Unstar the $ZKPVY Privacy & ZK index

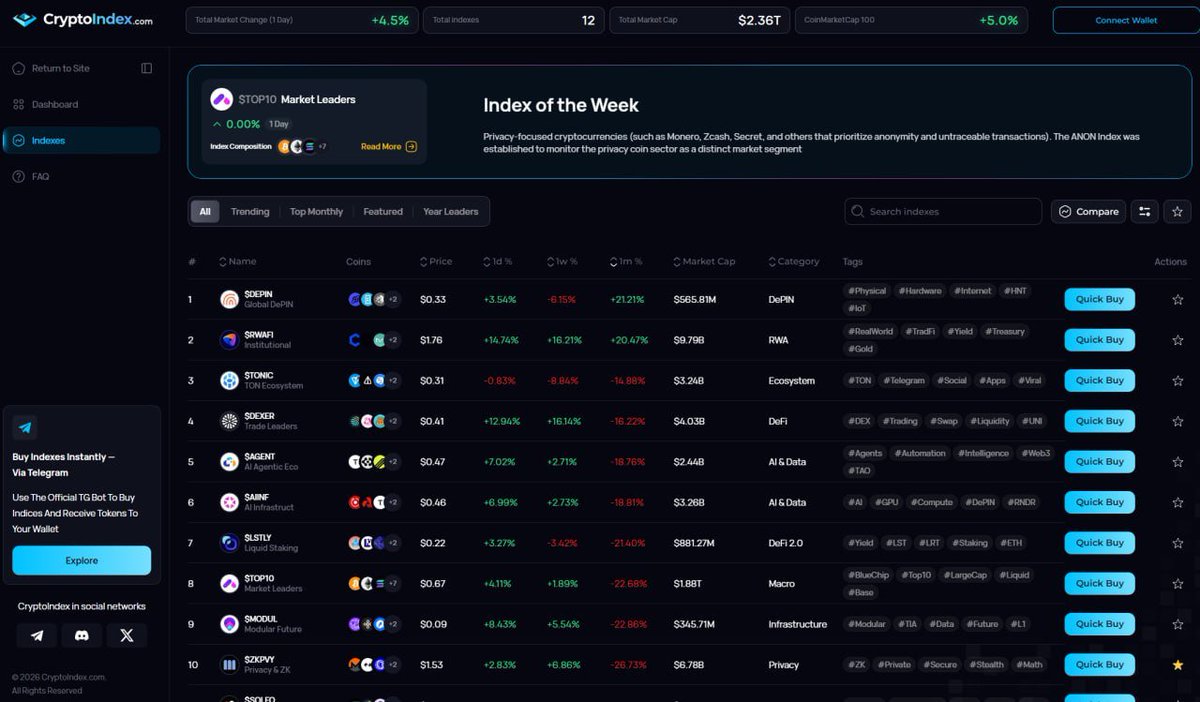tap(1177, 664)
